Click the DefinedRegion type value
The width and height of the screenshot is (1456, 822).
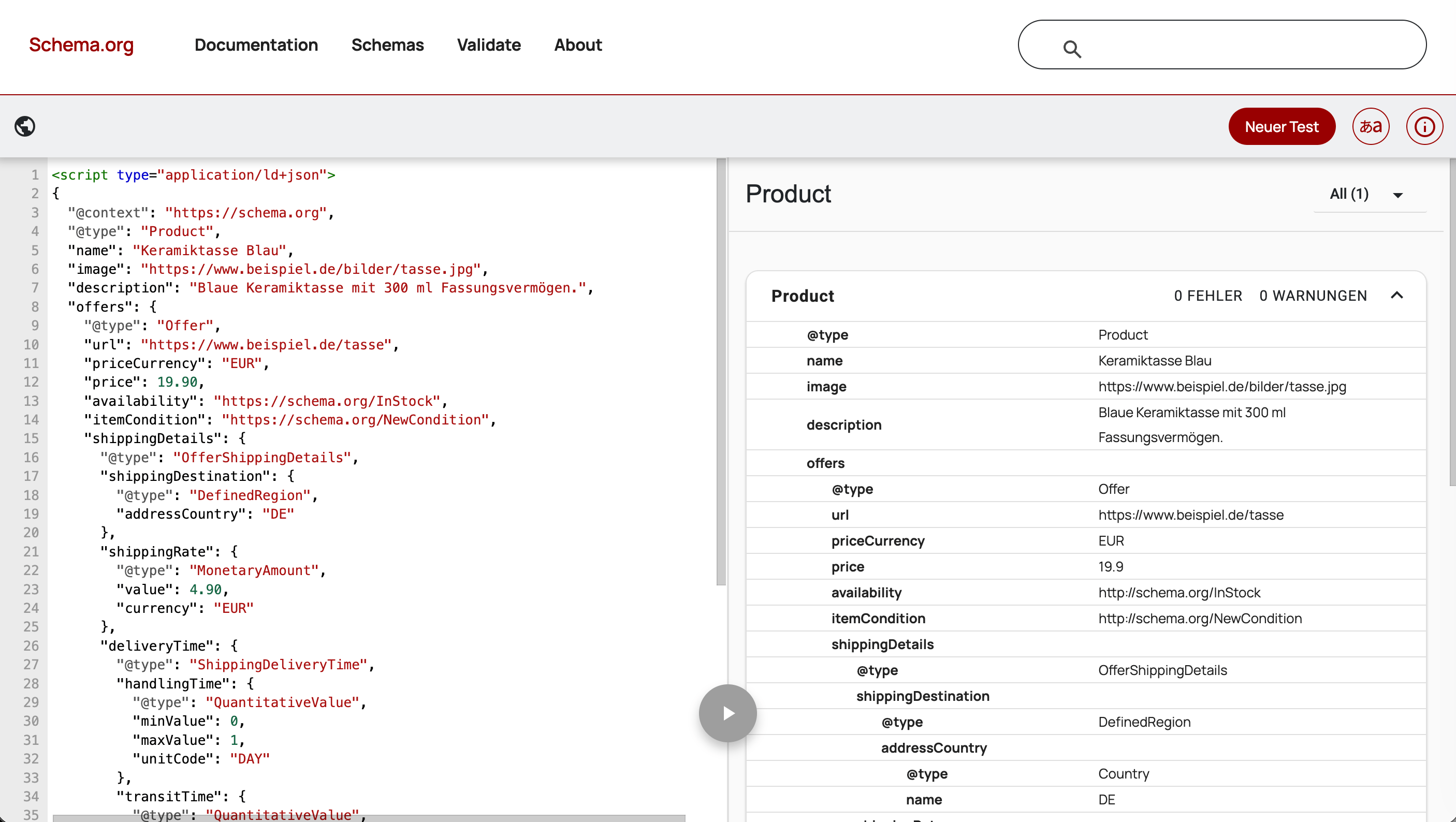pos(1144,722)
